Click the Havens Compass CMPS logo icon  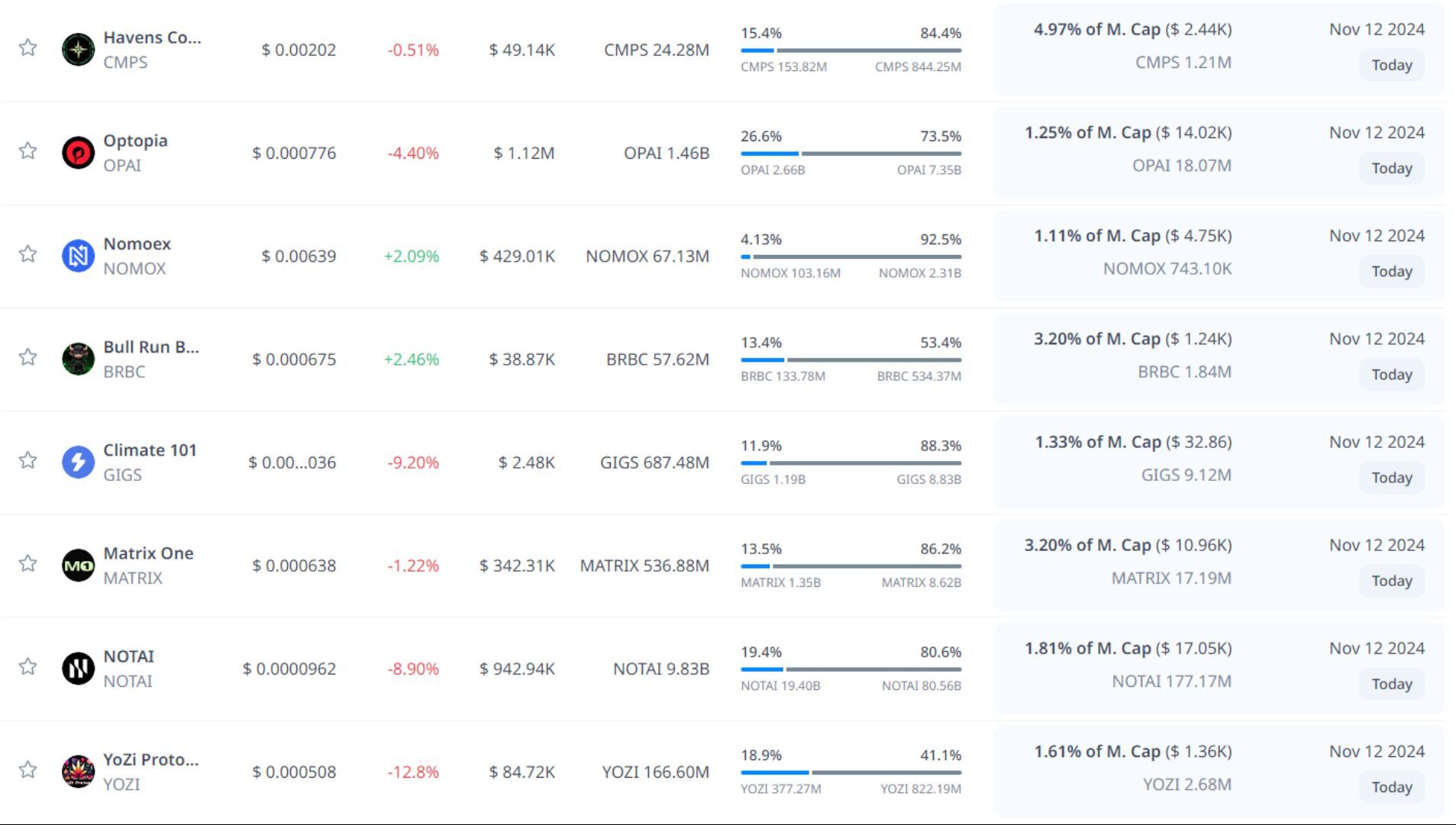(x=78, y=50)
